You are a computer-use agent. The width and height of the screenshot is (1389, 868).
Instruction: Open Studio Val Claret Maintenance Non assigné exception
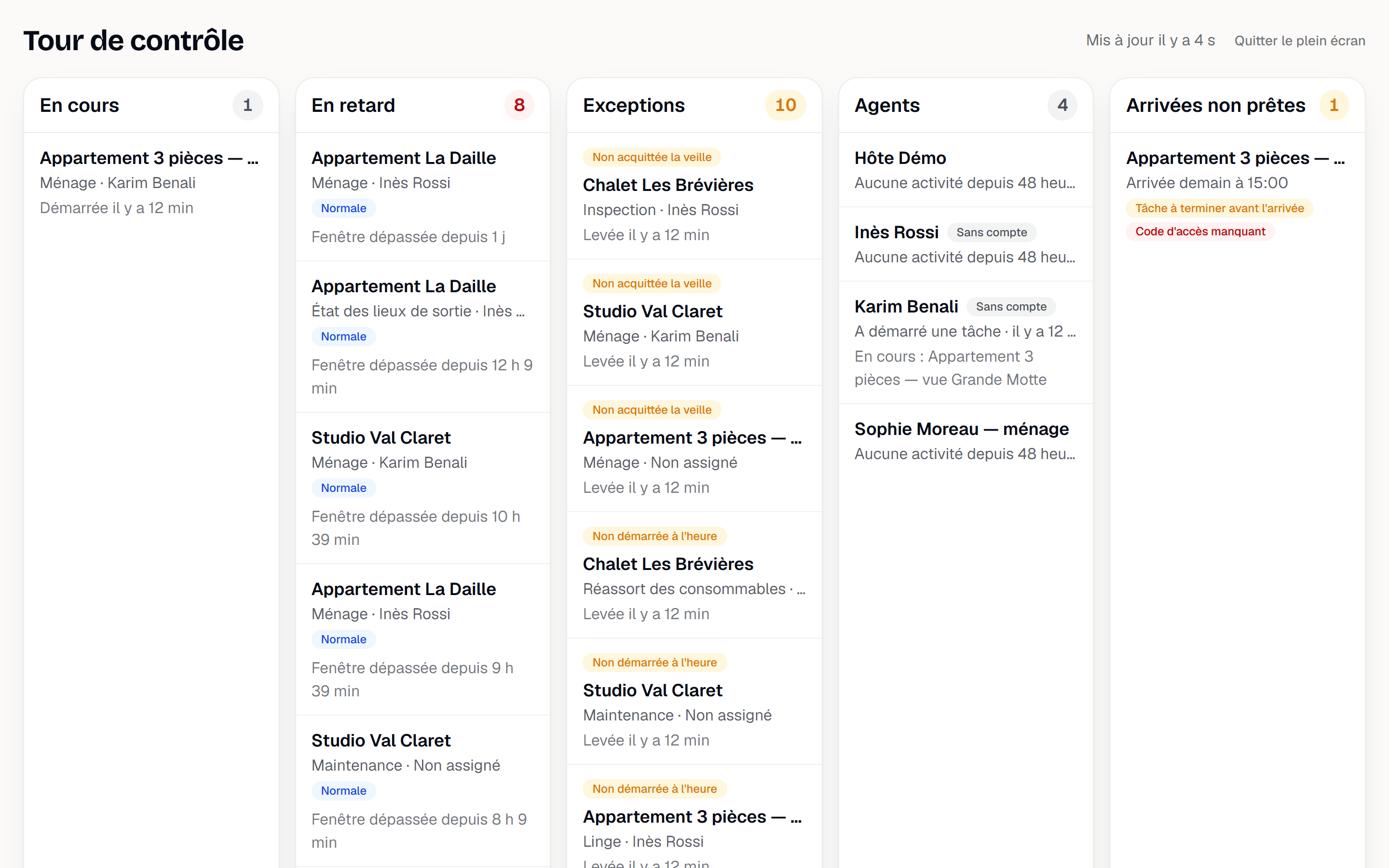tap(694, 702)
